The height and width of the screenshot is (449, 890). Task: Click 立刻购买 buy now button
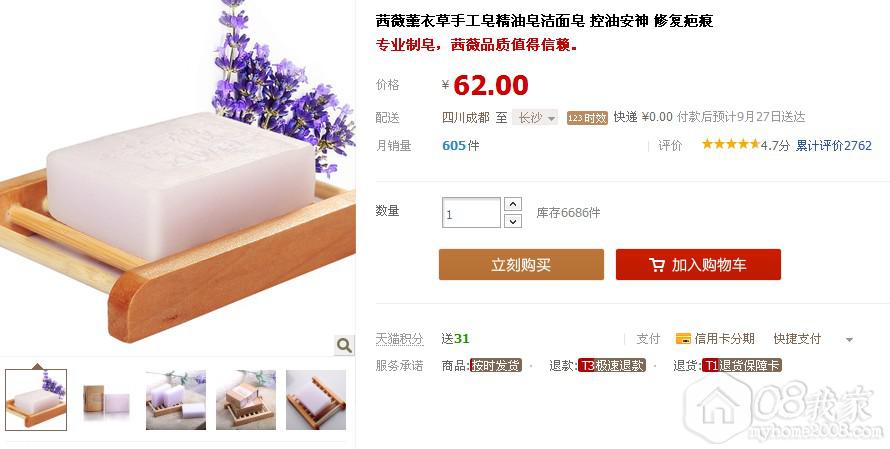[521, 265]
